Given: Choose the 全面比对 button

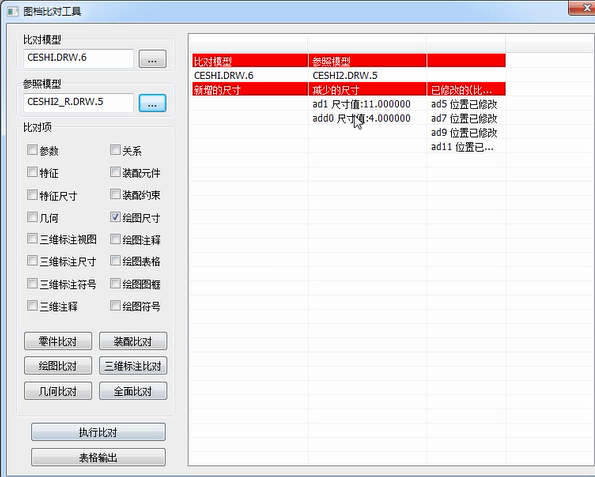Looking at the screenshot, I should (x=133, y=391).
